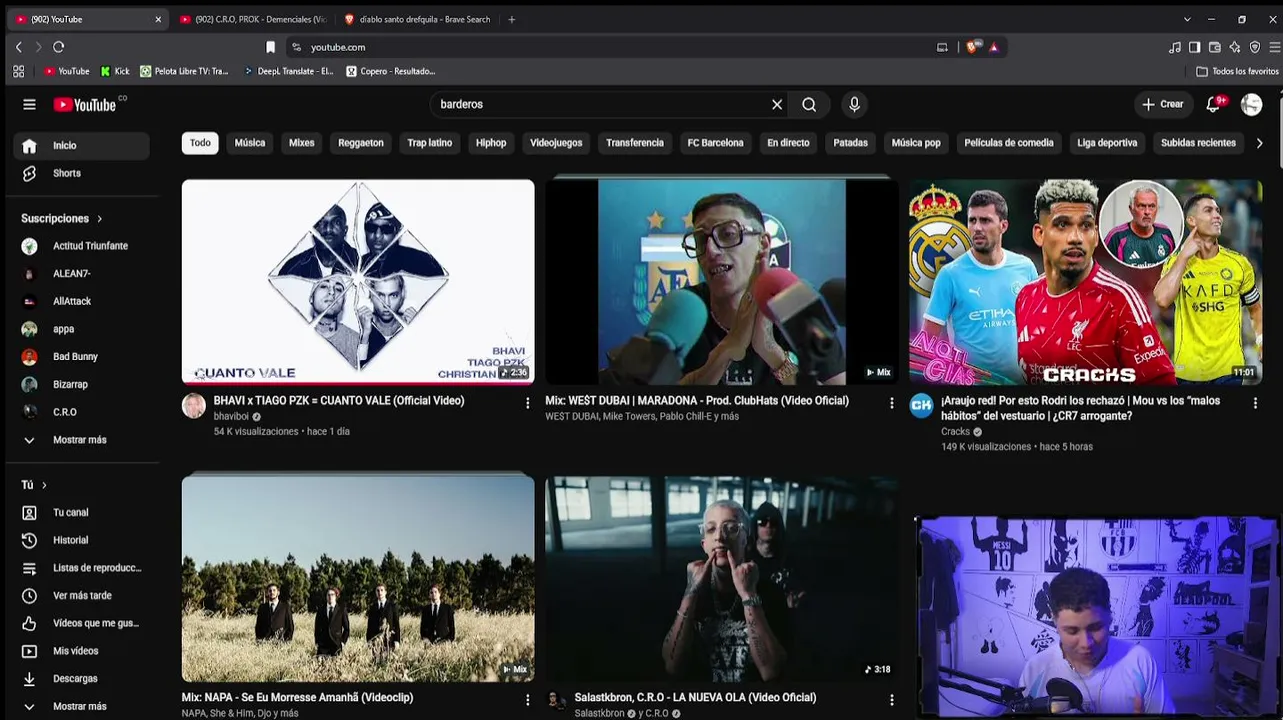Select the FC Barcelona filter chip
The width and height of the screenshot is (1283, 720).
pyautogui.click(x=716, y=143)
